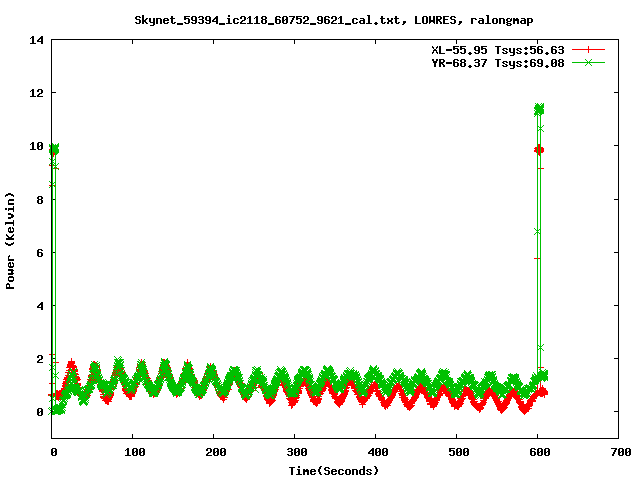Click the red calibration cluster near 600 seconds at 10 K
Screen dimensions: 640x480
539,150
